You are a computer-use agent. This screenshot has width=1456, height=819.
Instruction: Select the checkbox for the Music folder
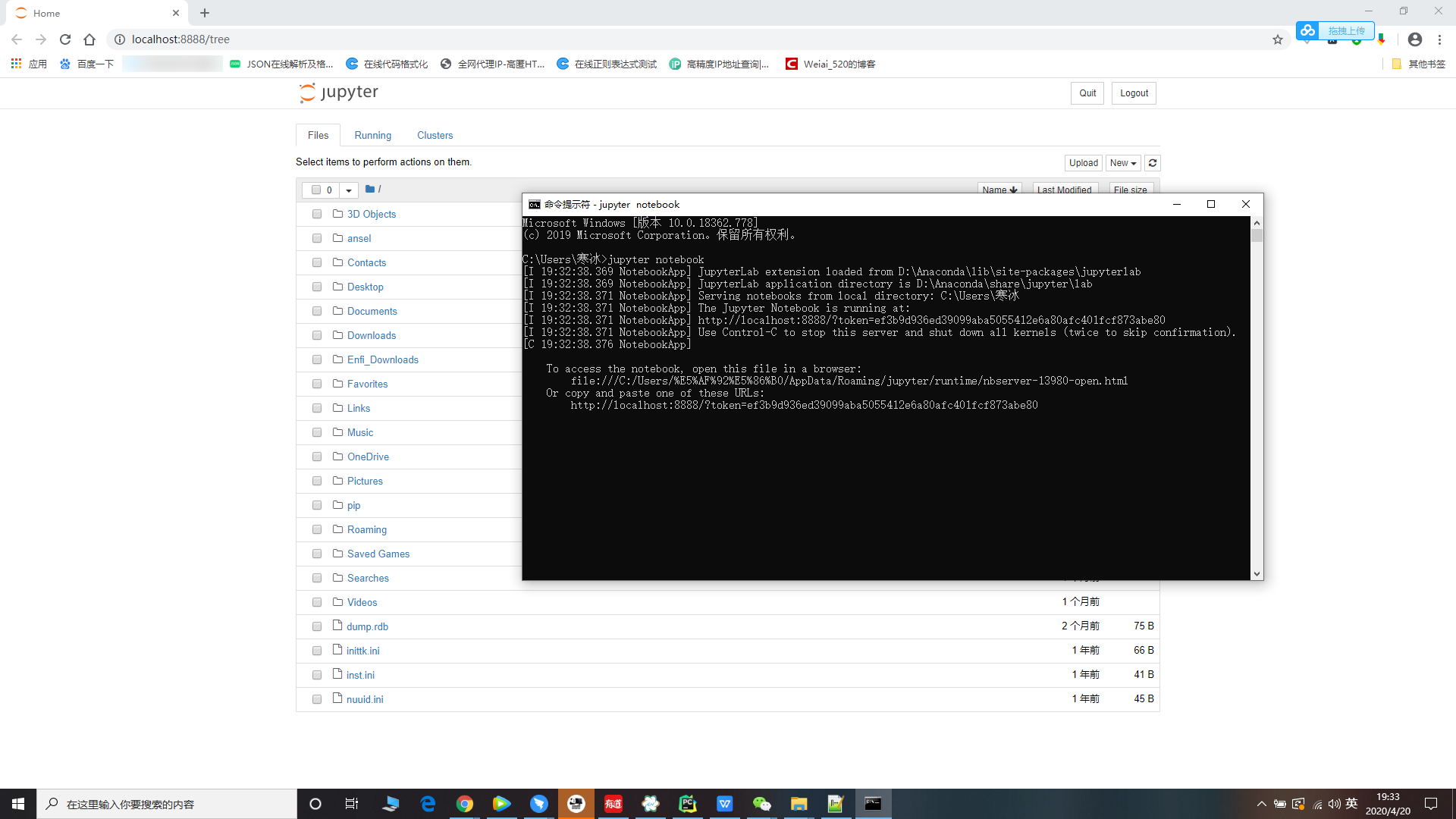(316, 432)
